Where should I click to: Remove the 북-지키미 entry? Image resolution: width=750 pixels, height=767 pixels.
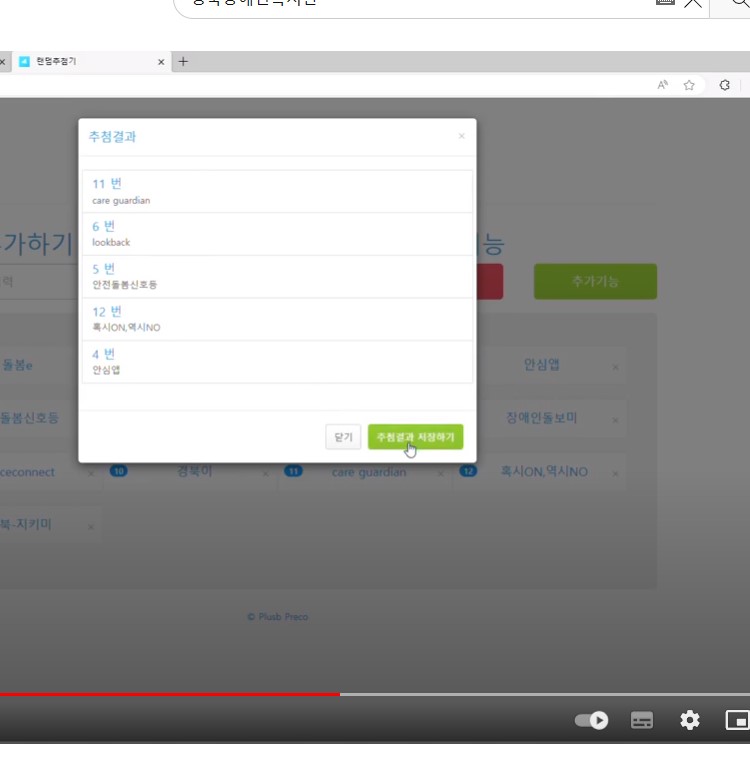[x=91, y=527]
